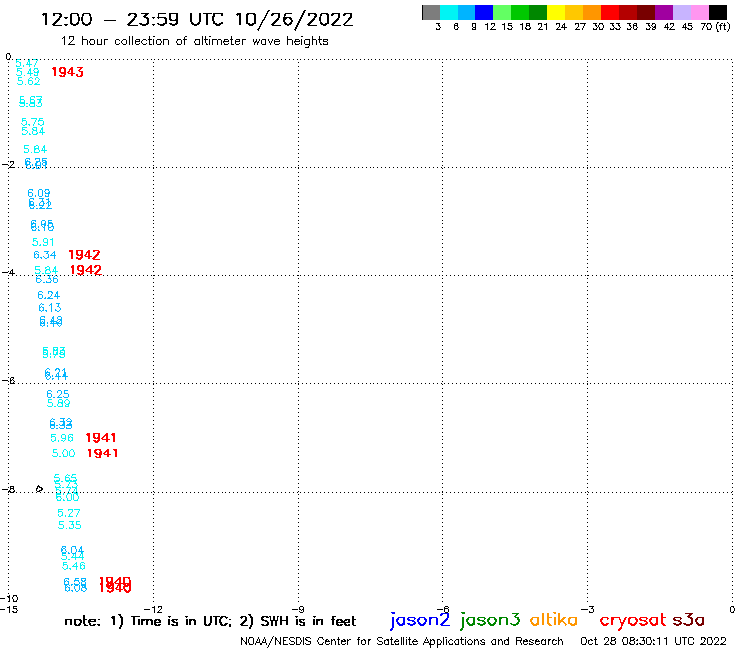Viewport: 740px width, 650px height.
Task: Click the wave height value '5.89'
Action: coord(59,403)
